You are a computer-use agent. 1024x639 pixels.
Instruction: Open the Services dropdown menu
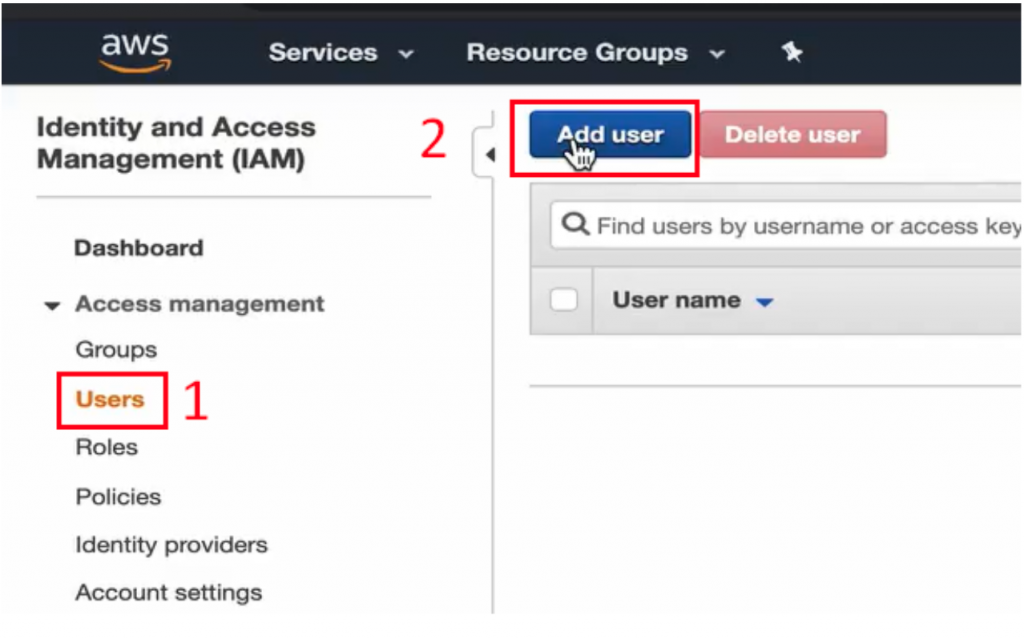click(x=340, y=53)
